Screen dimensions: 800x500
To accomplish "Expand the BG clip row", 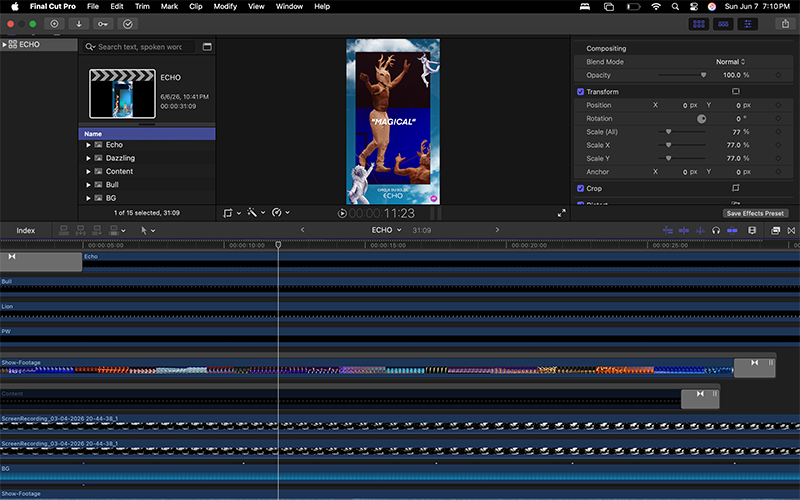I will click(88, 198).
